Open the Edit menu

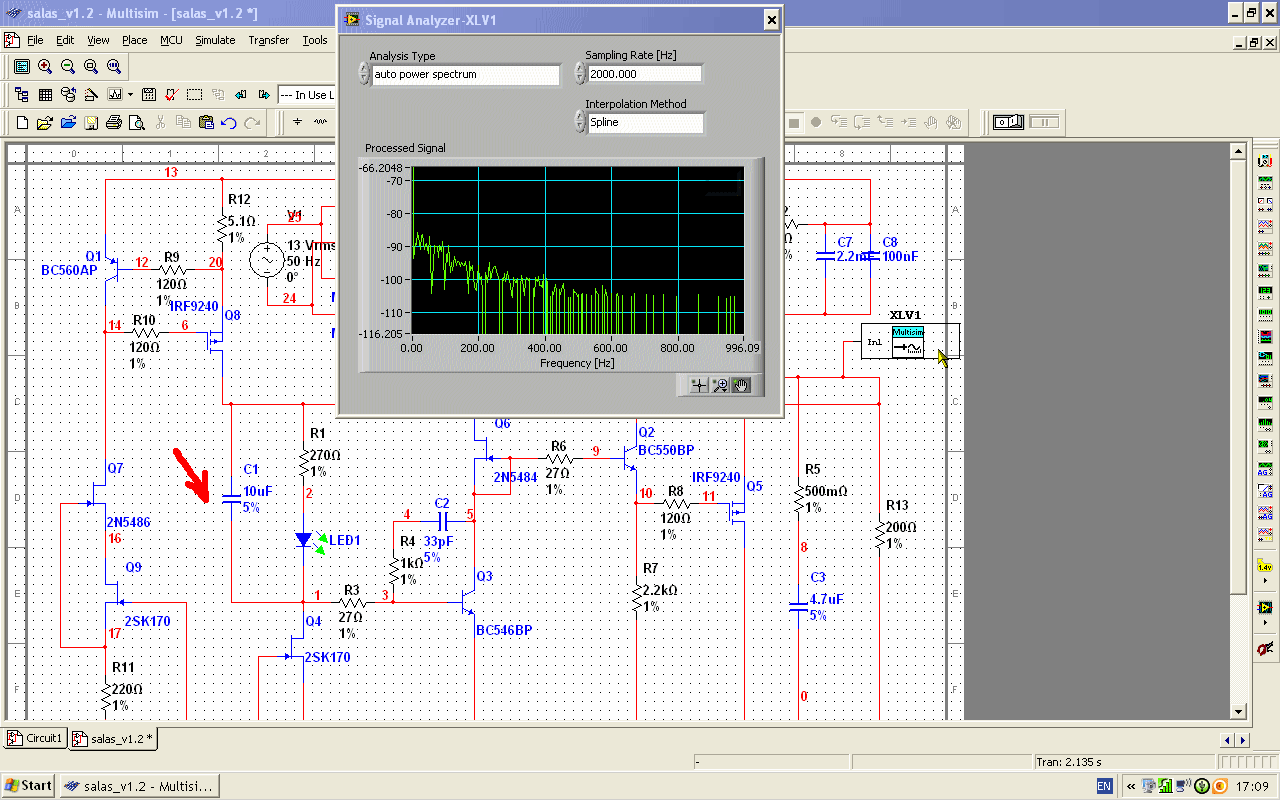(65, 40)
